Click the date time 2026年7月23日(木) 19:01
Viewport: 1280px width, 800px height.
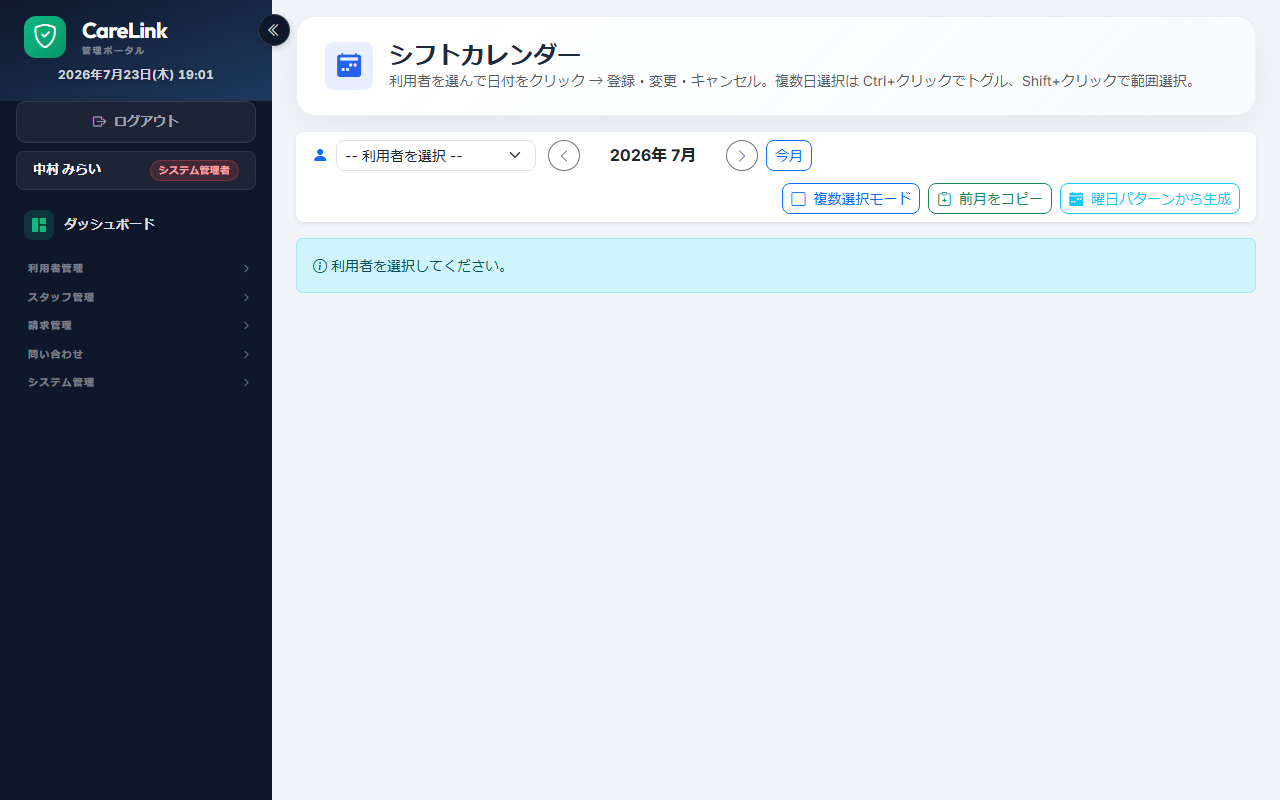[x=136, y=75]
